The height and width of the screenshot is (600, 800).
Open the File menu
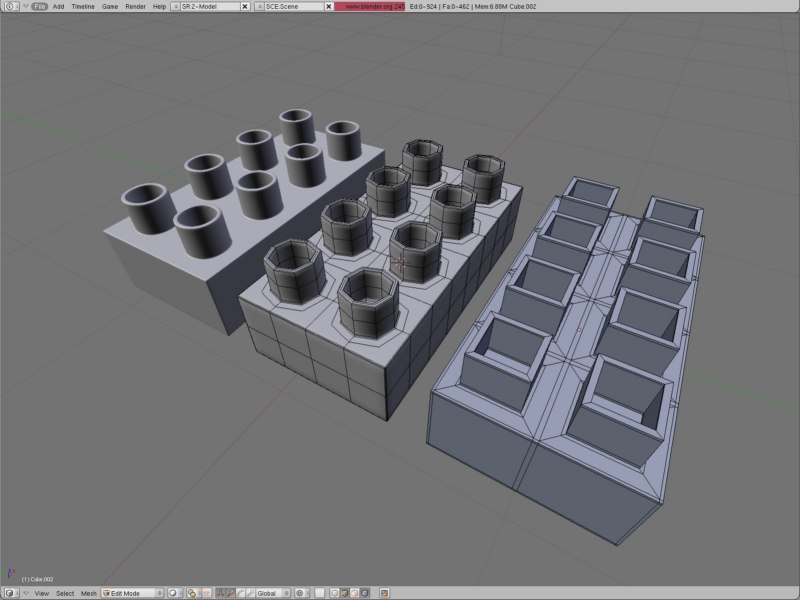point(39,6)
